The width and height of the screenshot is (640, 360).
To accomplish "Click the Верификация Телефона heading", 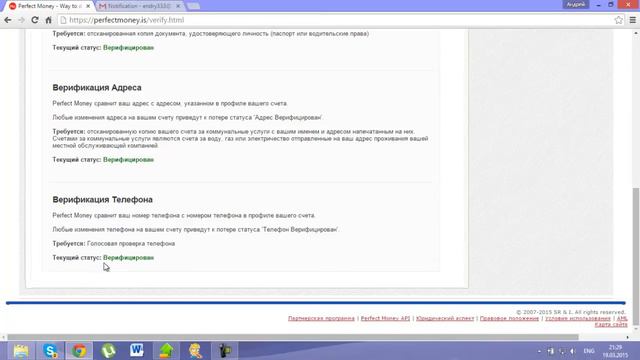I will point(102,200).
